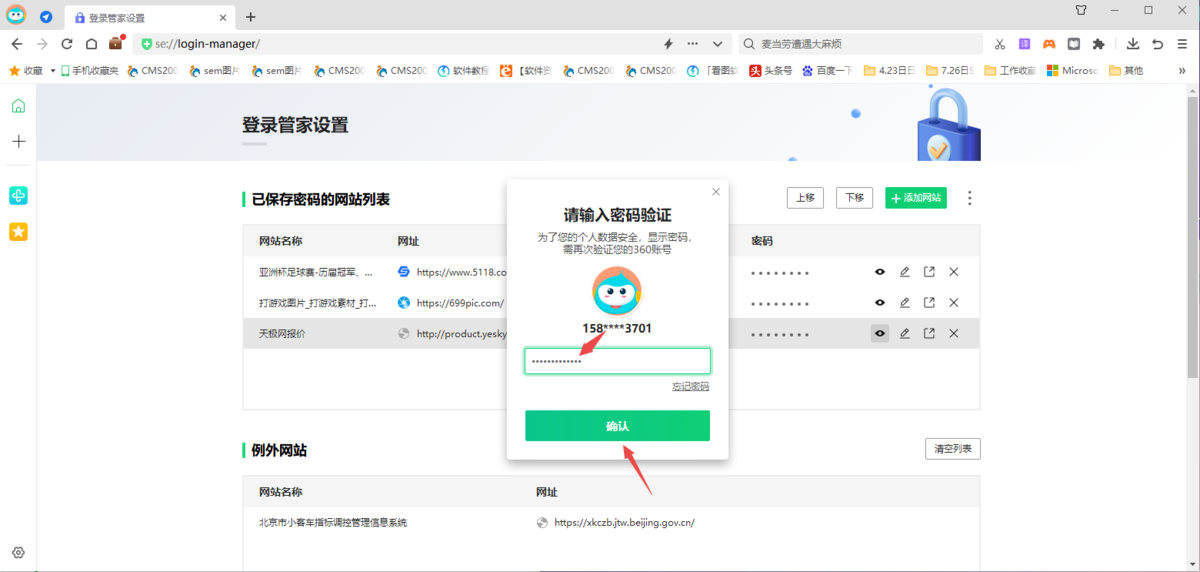
Task: Click the skin shirt icon in title bar
Action: click(1081, 10)
